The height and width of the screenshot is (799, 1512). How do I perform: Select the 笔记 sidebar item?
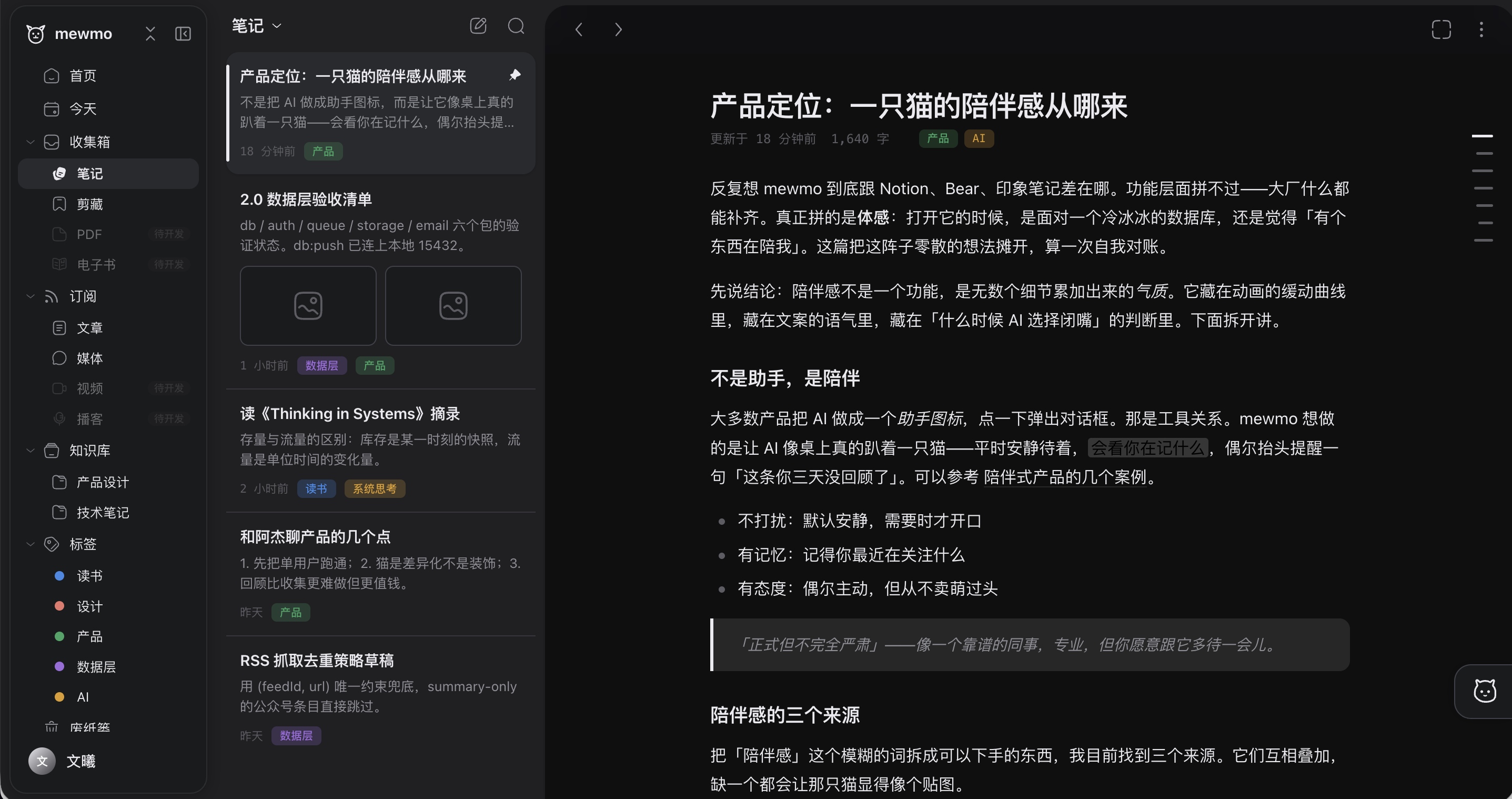point(108,174)
